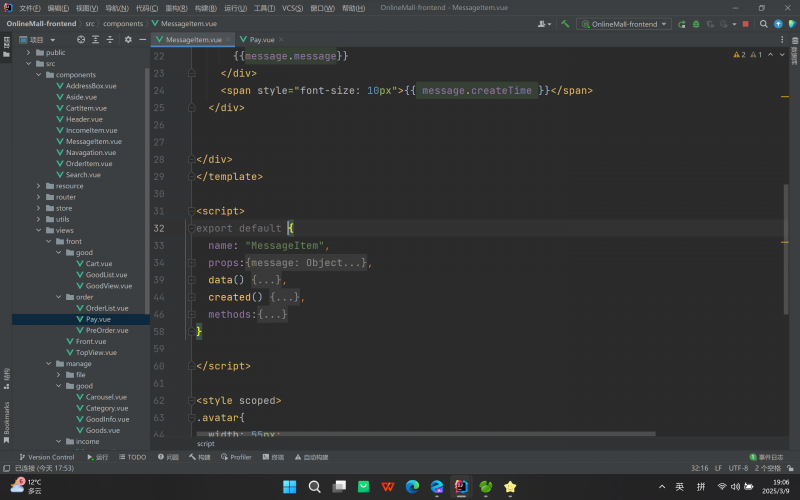The width and height of the screenshot is (800, 500).
Task: Collapse the components folder
Action: 39,74
